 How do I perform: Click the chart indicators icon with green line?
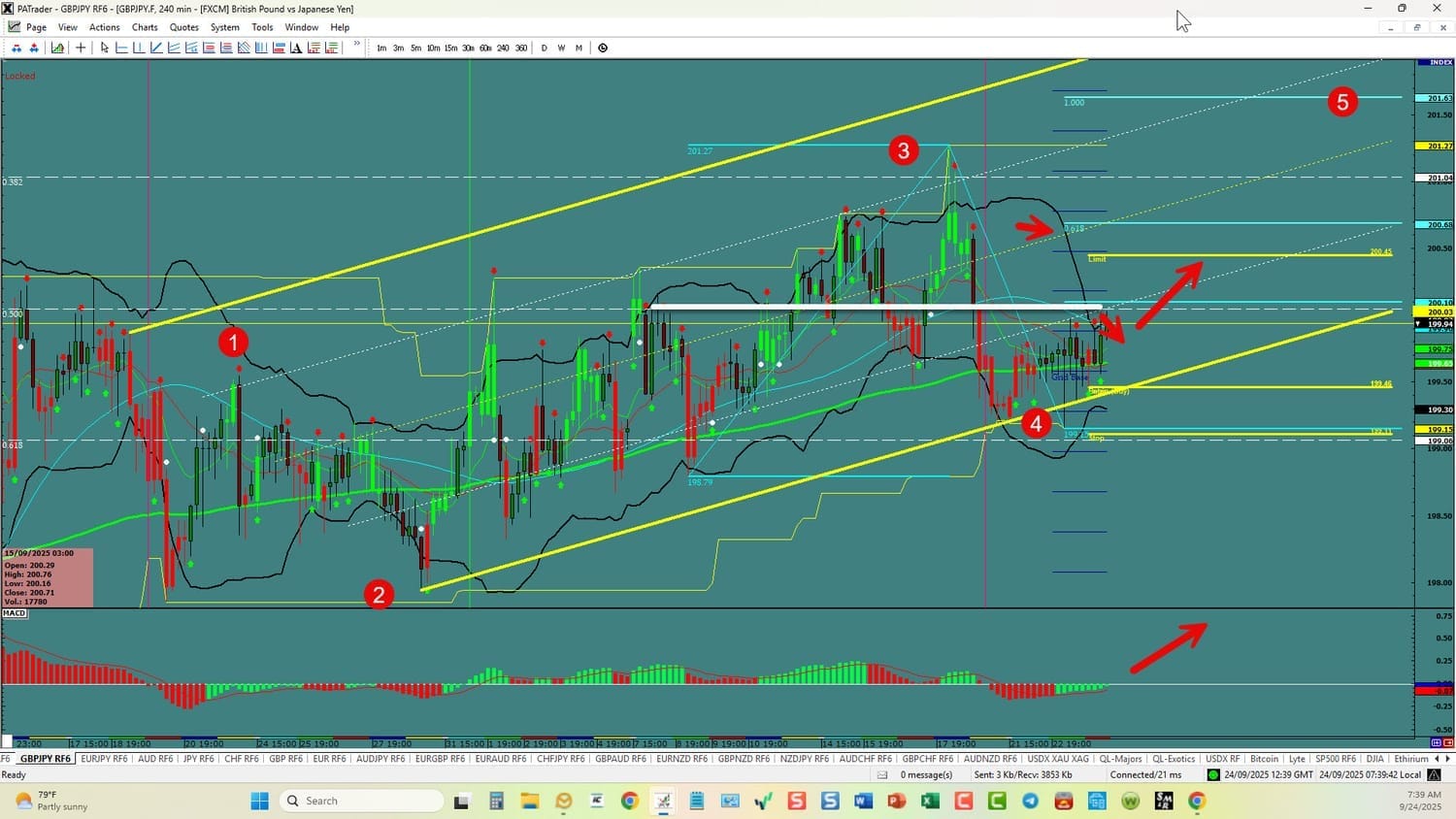coord(58,48)
